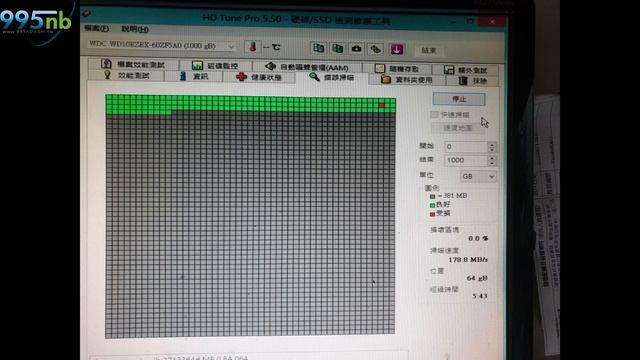Open the WDC WD10EZEX drive selector dropdown
640x360 pixels.
point(162,45)
